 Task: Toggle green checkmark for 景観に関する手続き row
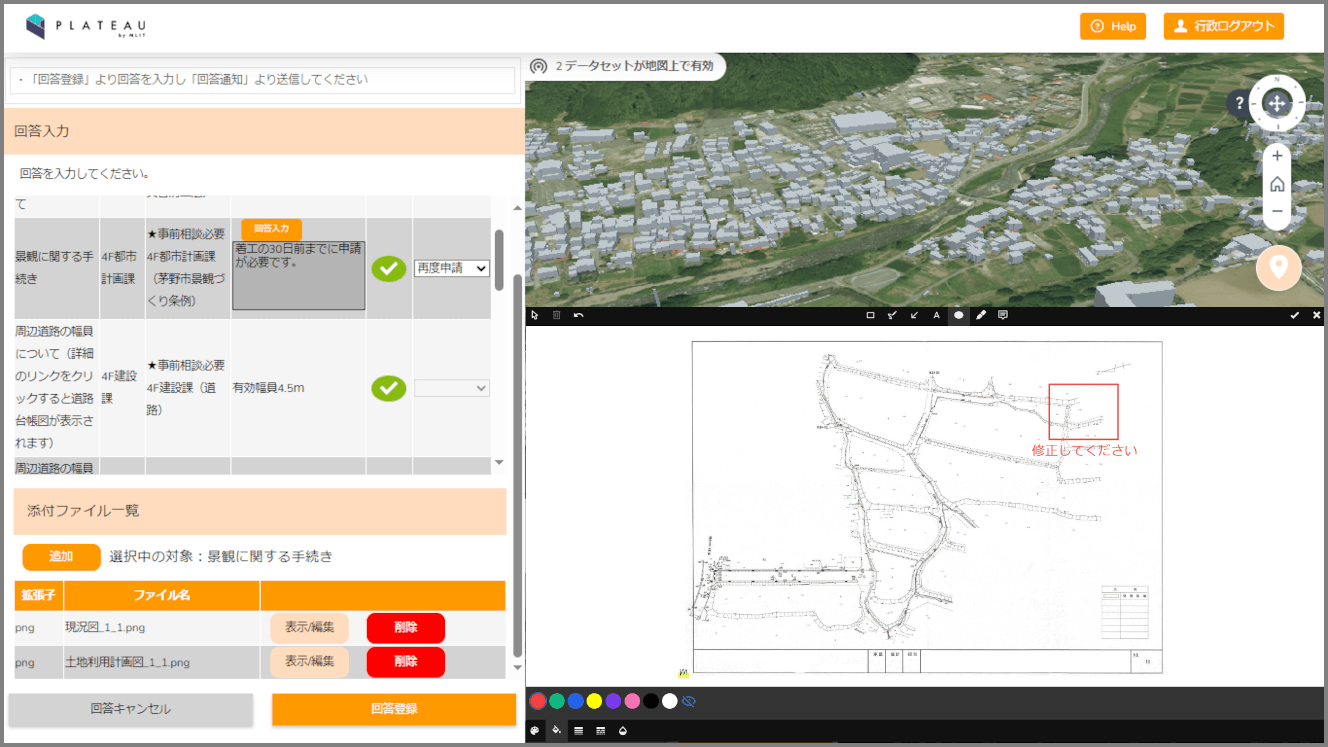[389, 268]
